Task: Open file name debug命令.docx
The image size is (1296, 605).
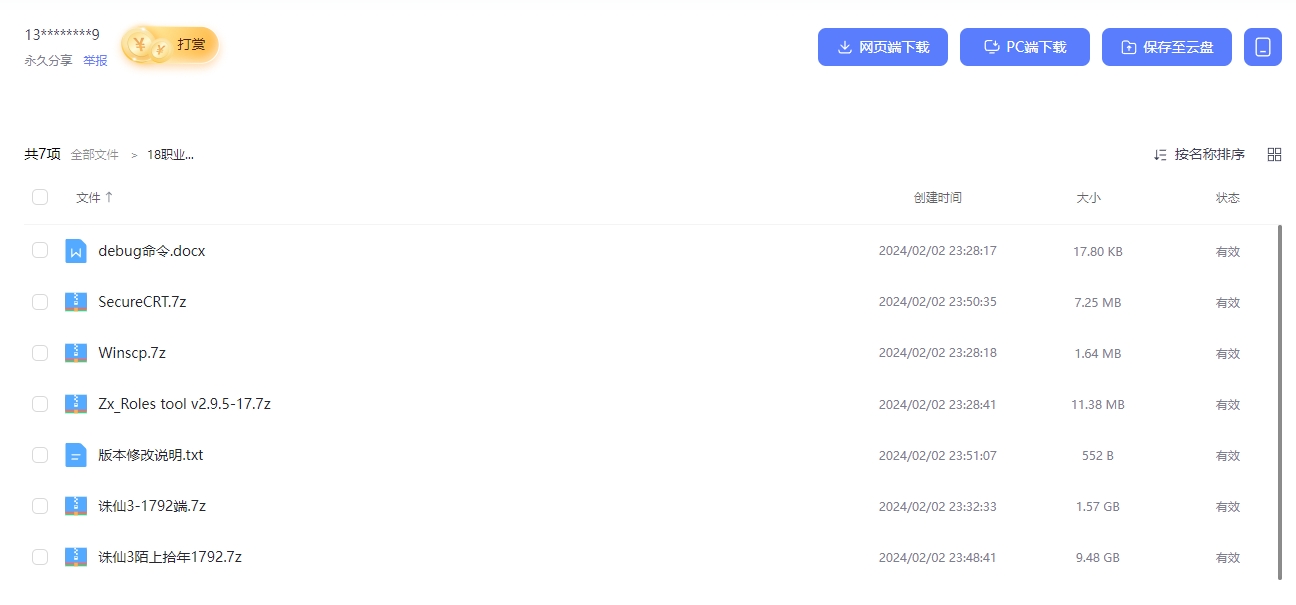Action: pos(152,251)
